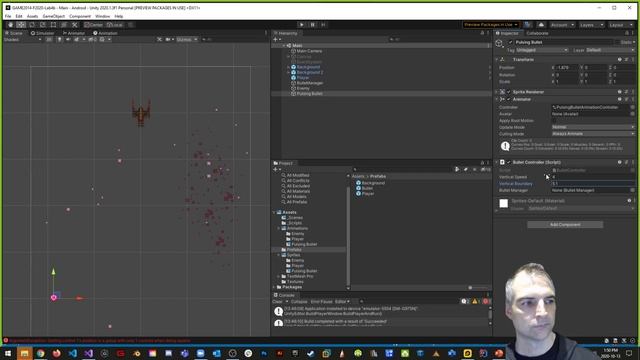Viewport: 640px width, 360px height.
Task: Collapse the Transform component
Action: 497,60
